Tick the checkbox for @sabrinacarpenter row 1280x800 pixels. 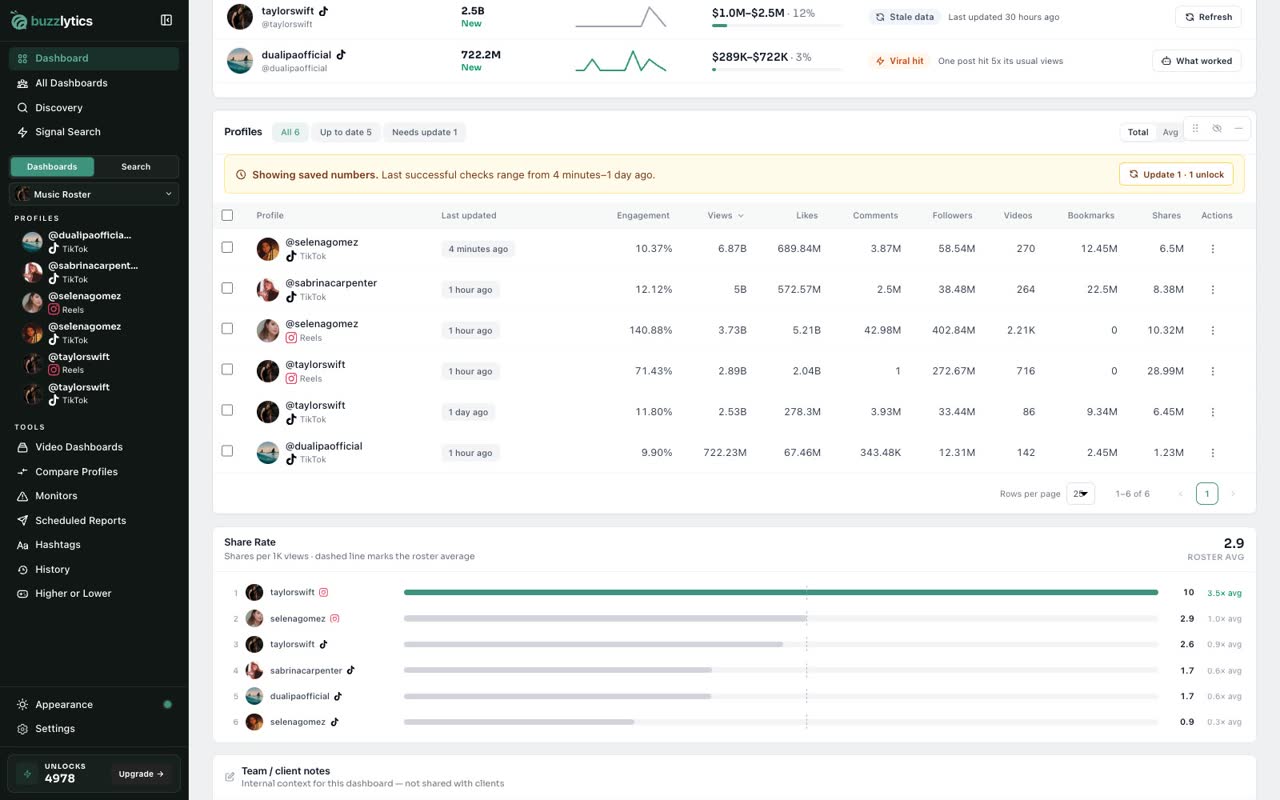tap(227, 288)
